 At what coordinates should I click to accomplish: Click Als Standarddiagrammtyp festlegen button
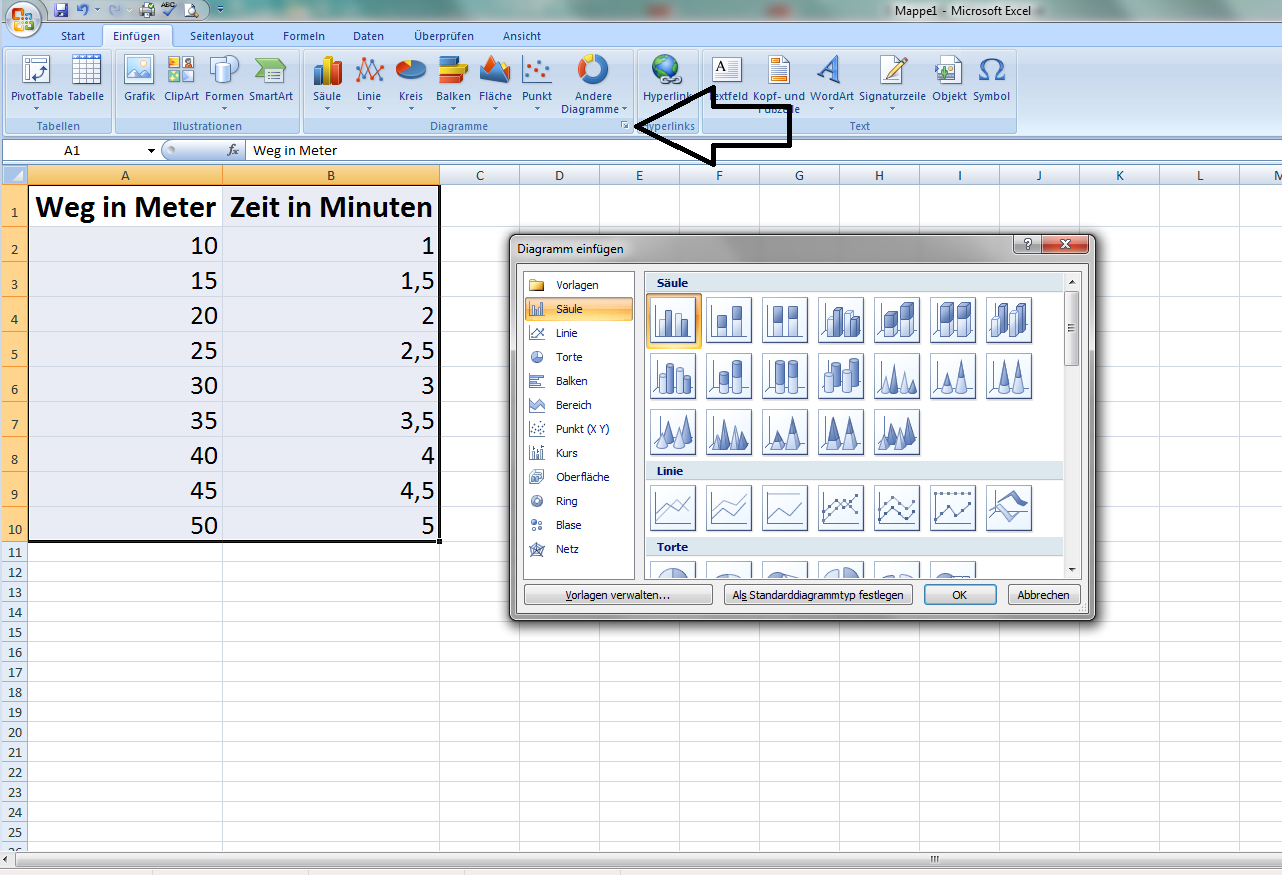click(817, 595)
